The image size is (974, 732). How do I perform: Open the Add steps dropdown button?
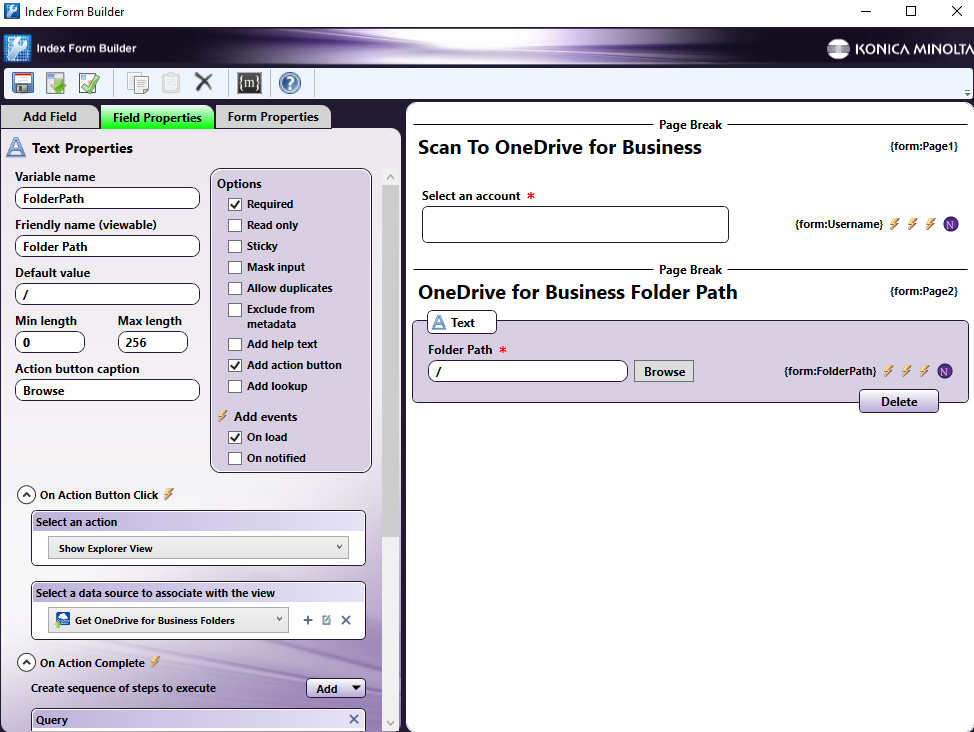[x=336, y=689]
